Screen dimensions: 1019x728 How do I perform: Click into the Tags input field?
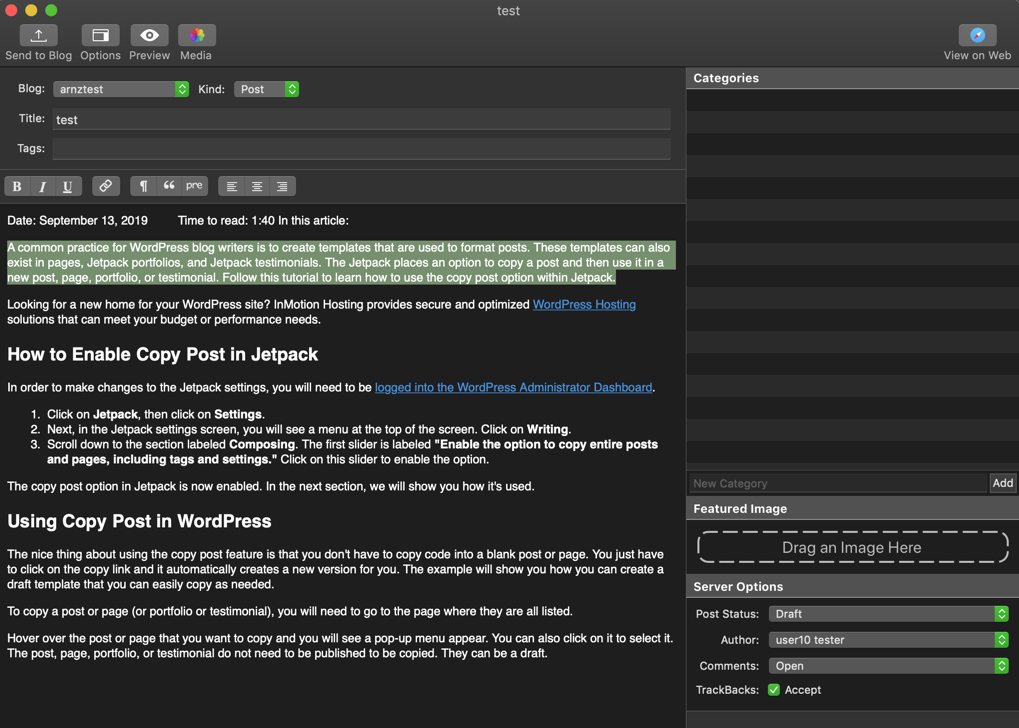(x=361, y=149)
